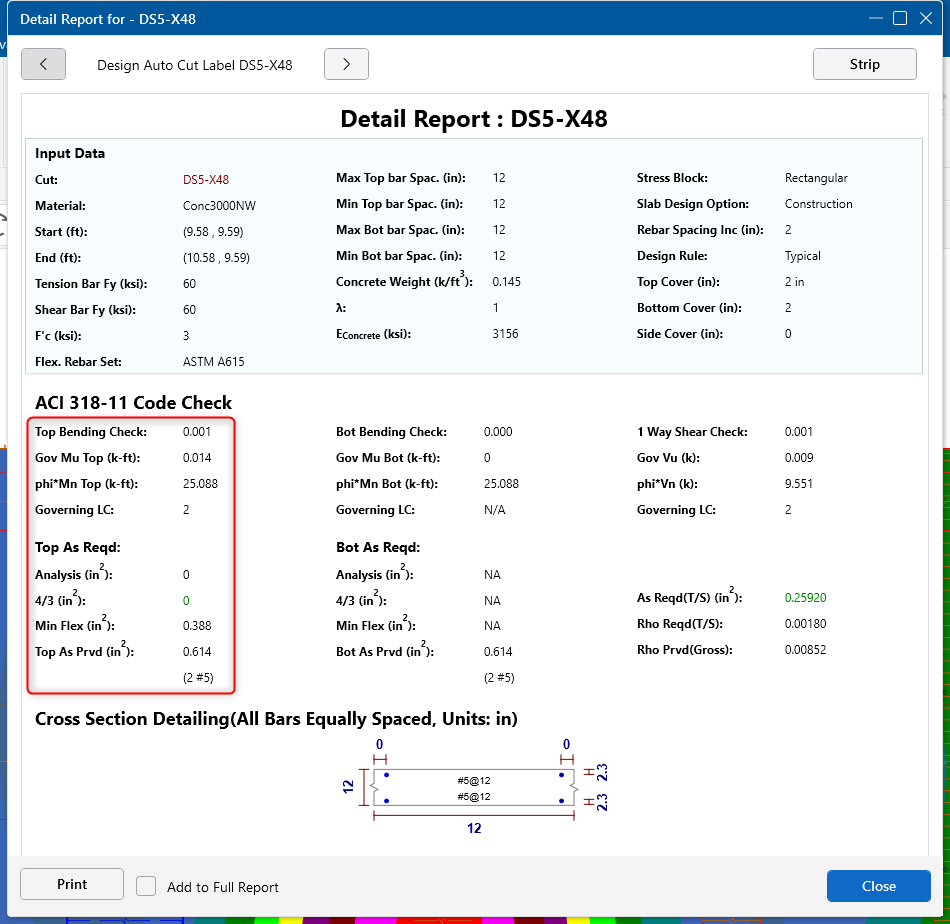This screenshot has height=924, width=950.
Task: Click the Strip button
Action: pos(864,64)
